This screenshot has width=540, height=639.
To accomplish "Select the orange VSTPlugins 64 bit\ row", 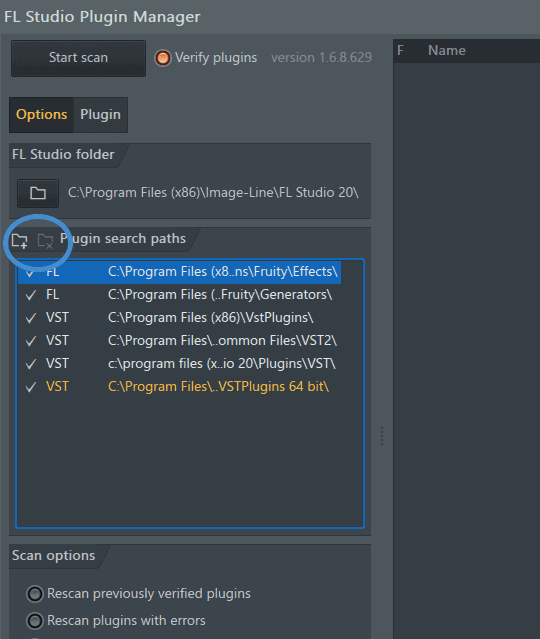I will pyautogui.click(x=179, y=386).
